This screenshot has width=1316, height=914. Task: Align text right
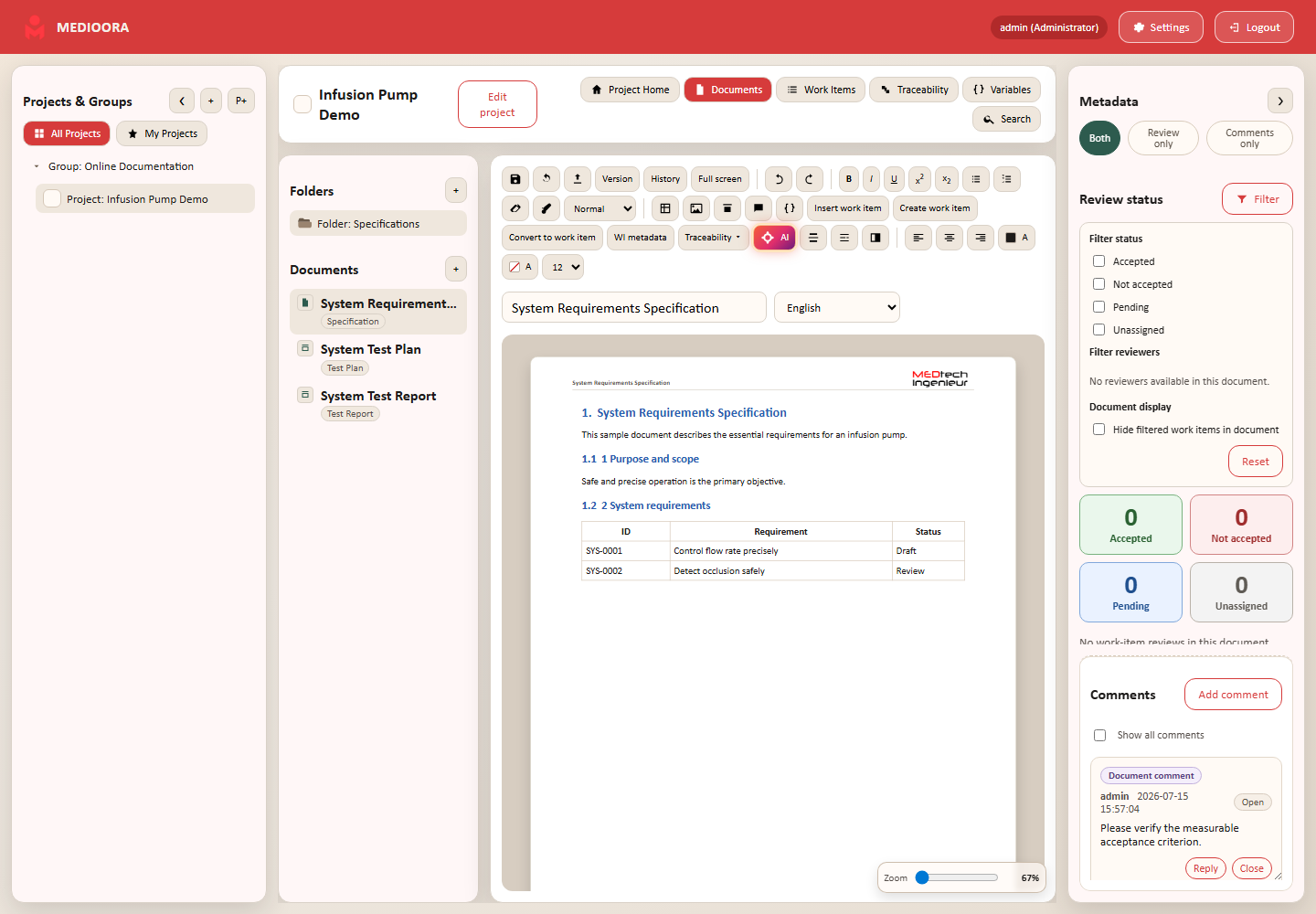pos(981,238)
